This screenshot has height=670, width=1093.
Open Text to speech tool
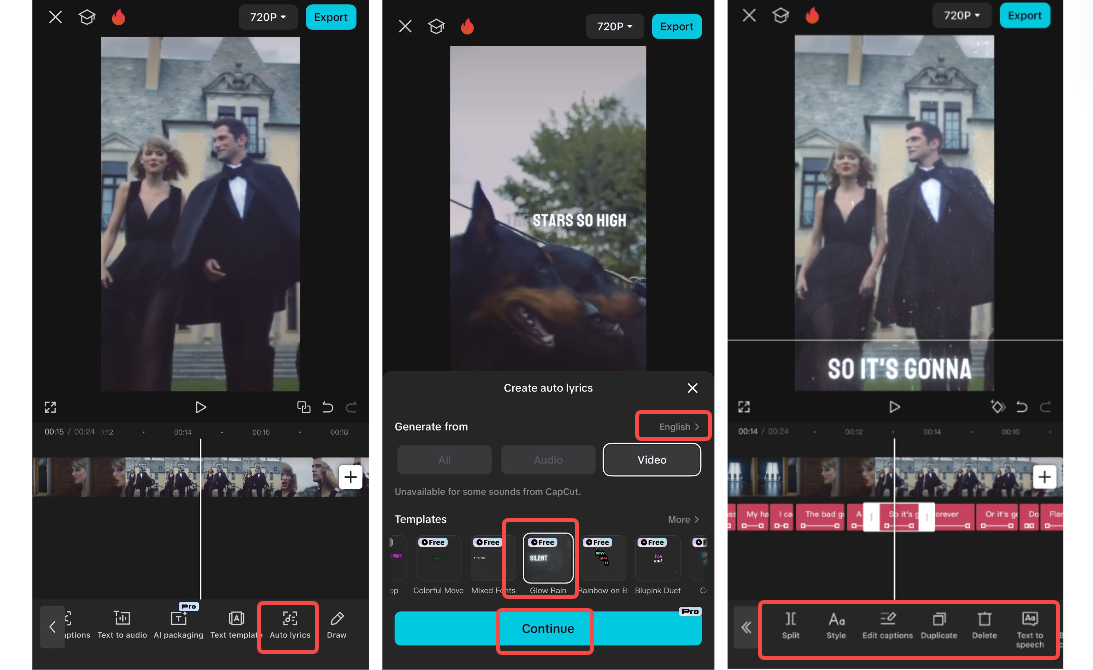pyautogui.click(x=1030, y=630)
